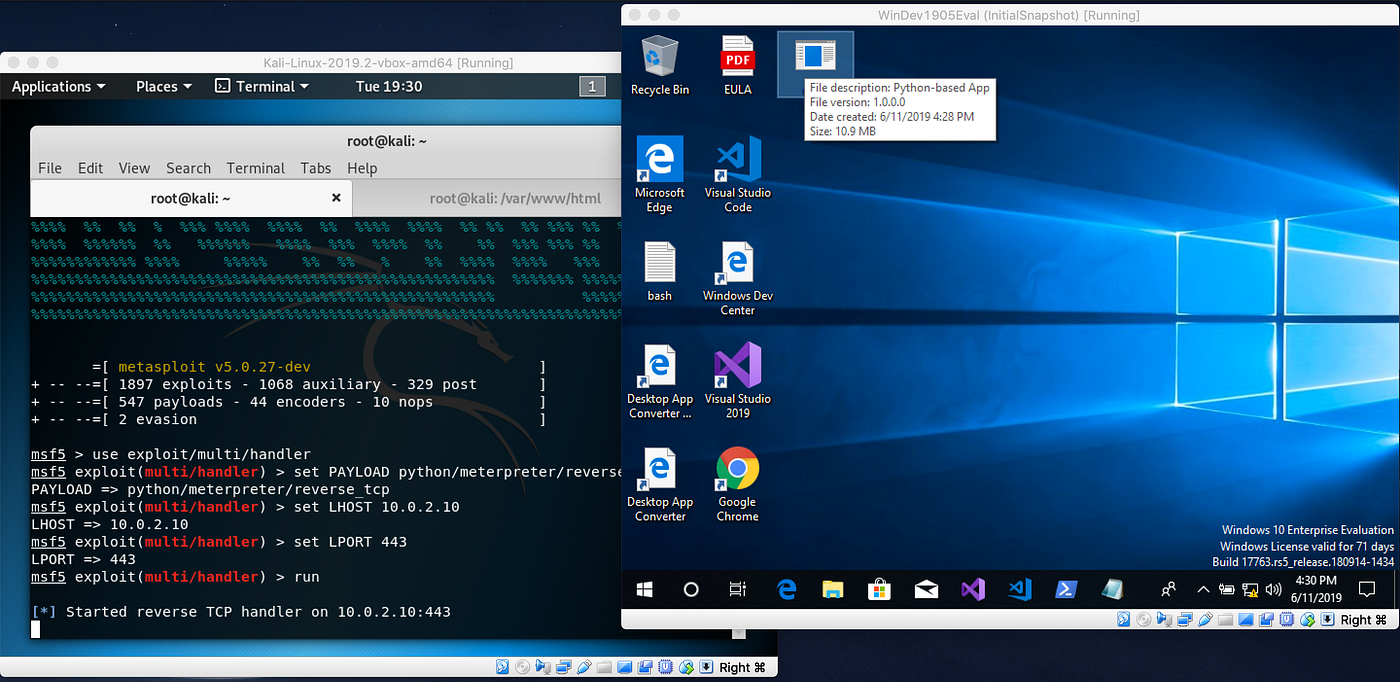This screenshot has height=682, width=1400.
Task: Close the root@kali: ~ terminal tab
Action: tap(336, 198)
